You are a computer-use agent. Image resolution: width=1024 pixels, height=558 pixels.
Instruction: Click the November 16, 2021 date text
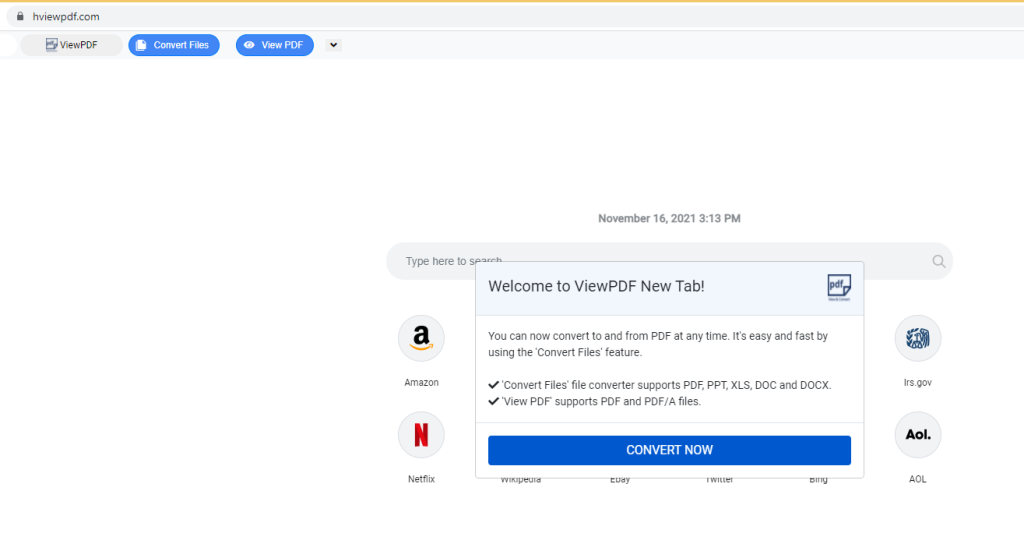[x=669, y=218]
